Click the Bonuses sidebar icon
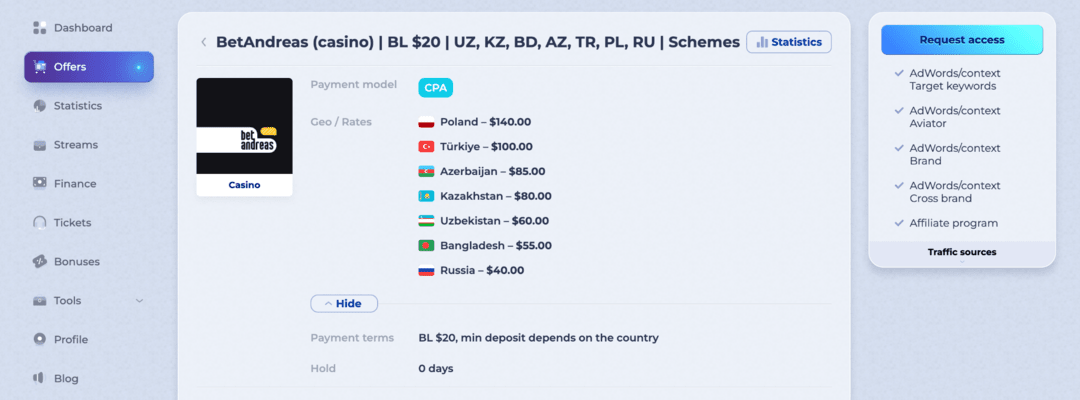The image size is (1080, 400). point(40,262)
